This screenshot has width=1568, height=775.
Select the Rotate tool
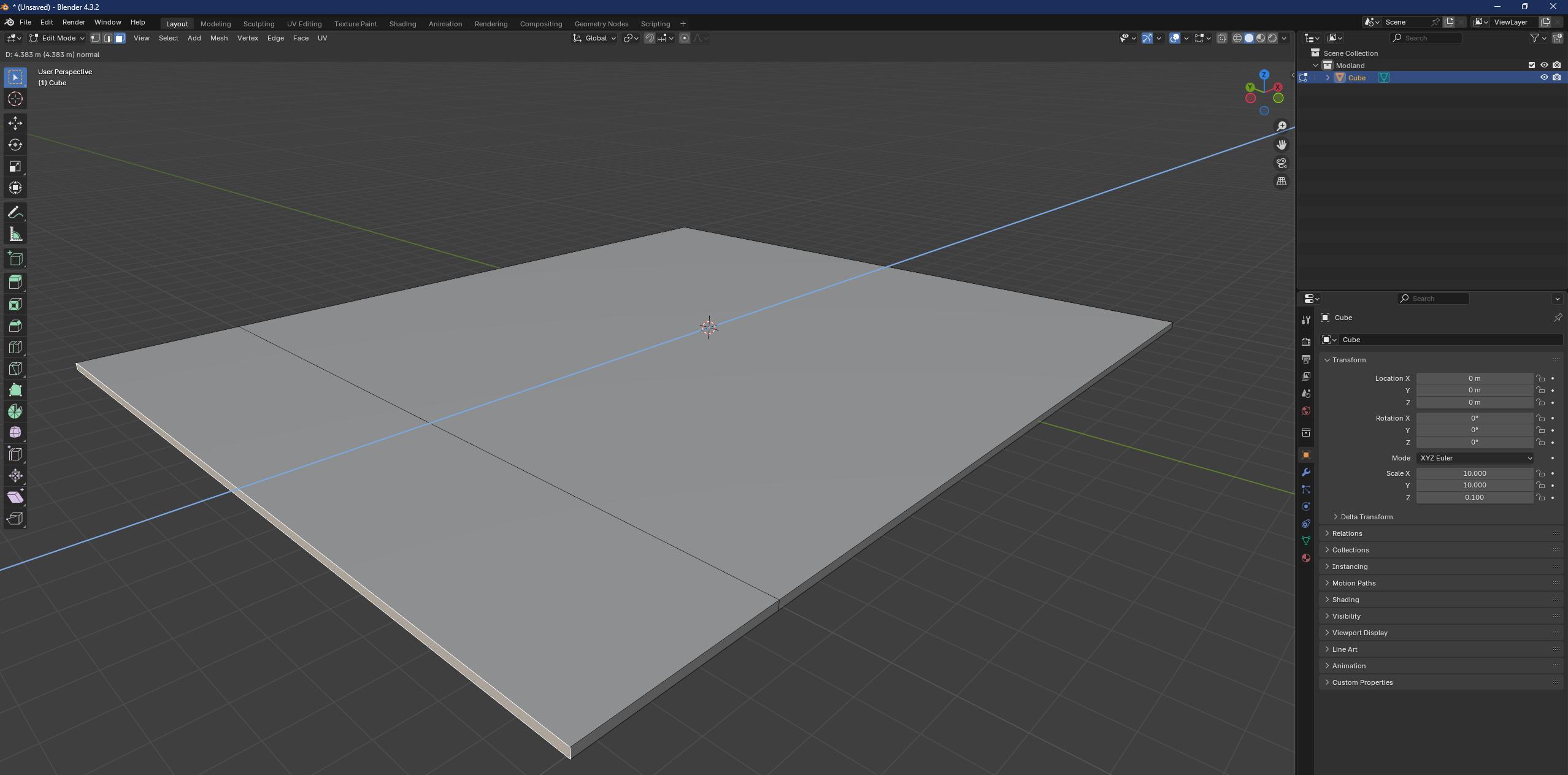click(x=15, y=145)
